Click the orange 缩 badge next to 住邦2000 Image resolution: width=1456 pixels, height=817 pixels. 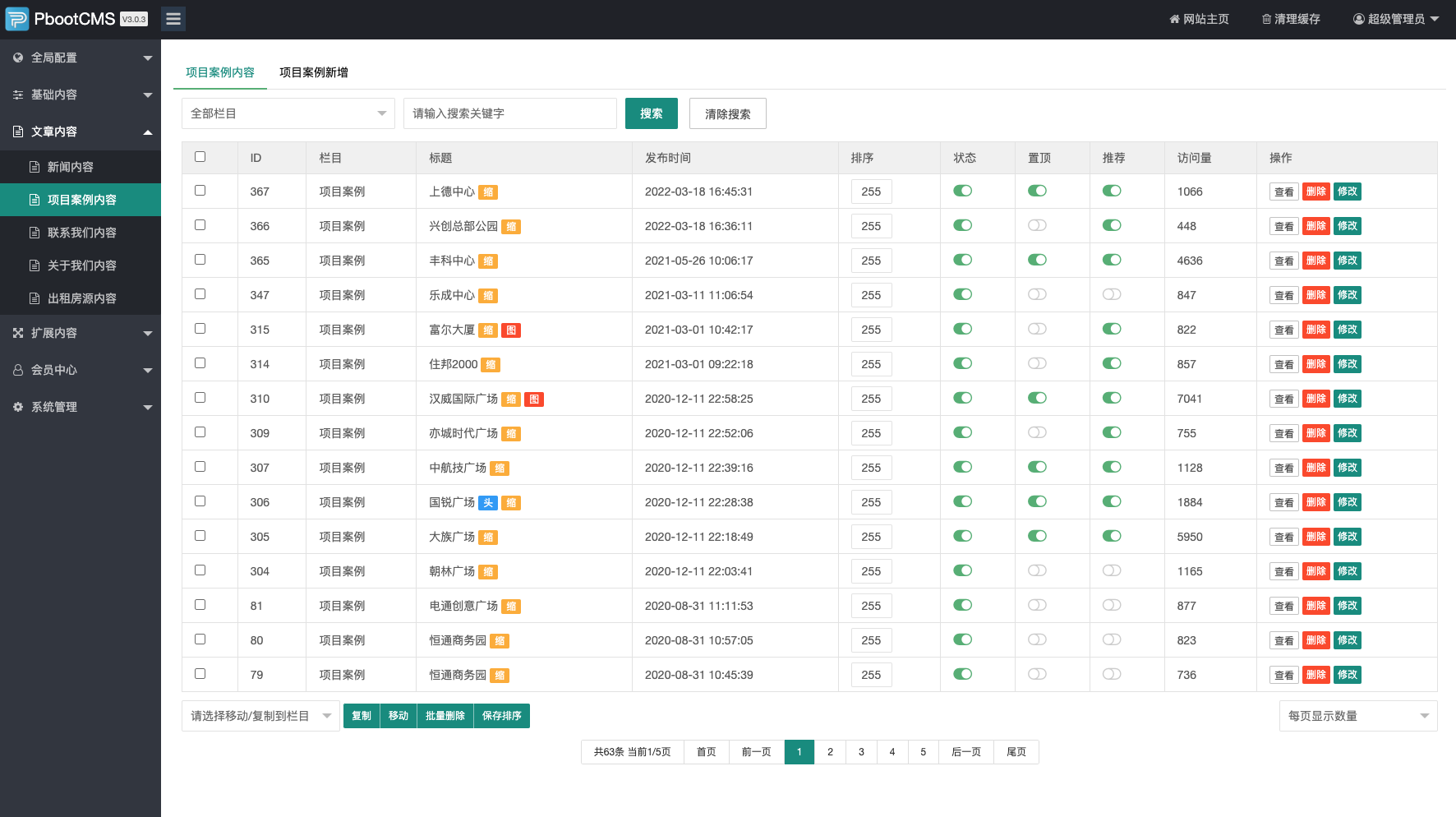491,365
